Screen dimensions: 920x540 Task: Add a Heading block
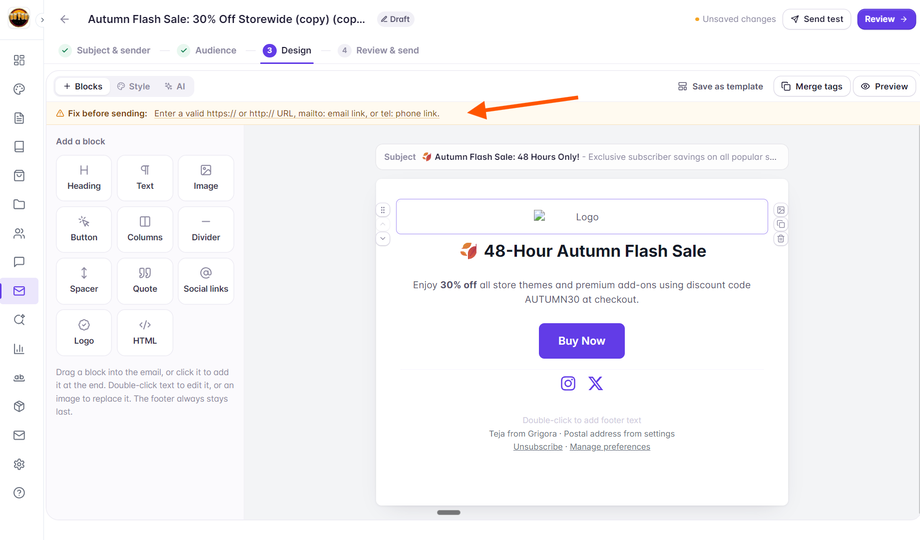[84, 178]
